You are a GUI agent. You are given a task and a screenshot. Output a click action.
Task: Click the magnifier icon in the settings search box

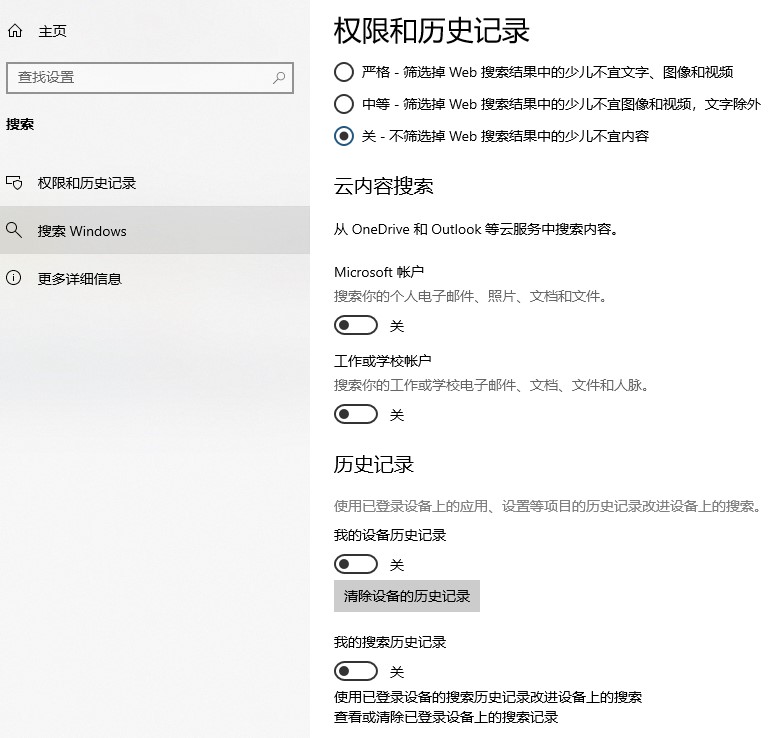coord(279,77)
